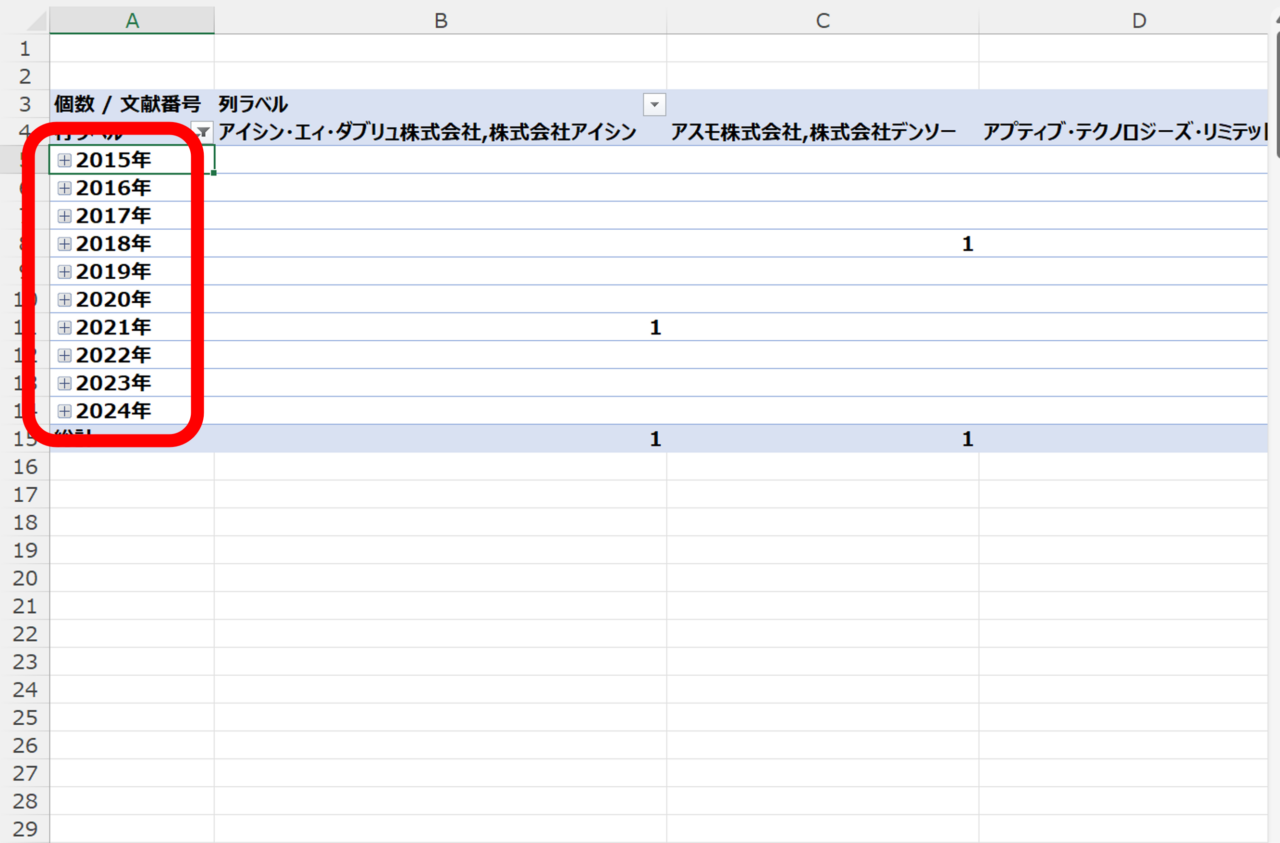This screenshot has height=843, width=1280.
Task: Select row 29 header
Action: pyautogui.click(x=25, y=830)
